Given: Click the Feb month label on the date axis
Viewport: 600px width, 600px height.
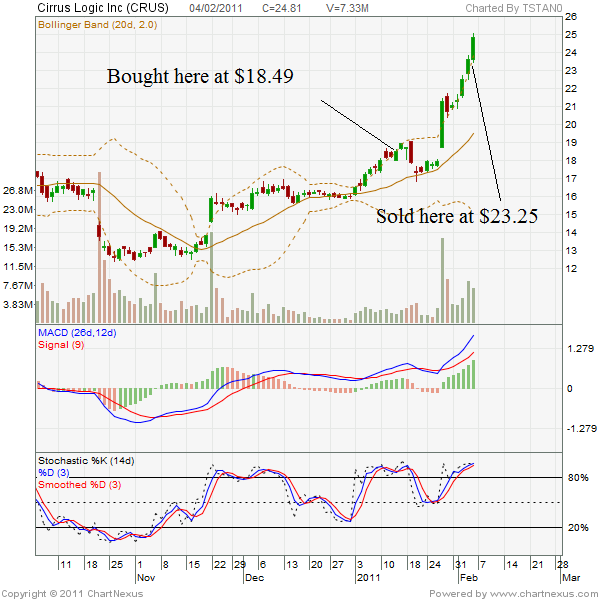Looking at the screenshot, I should click(x=469, y=577).
